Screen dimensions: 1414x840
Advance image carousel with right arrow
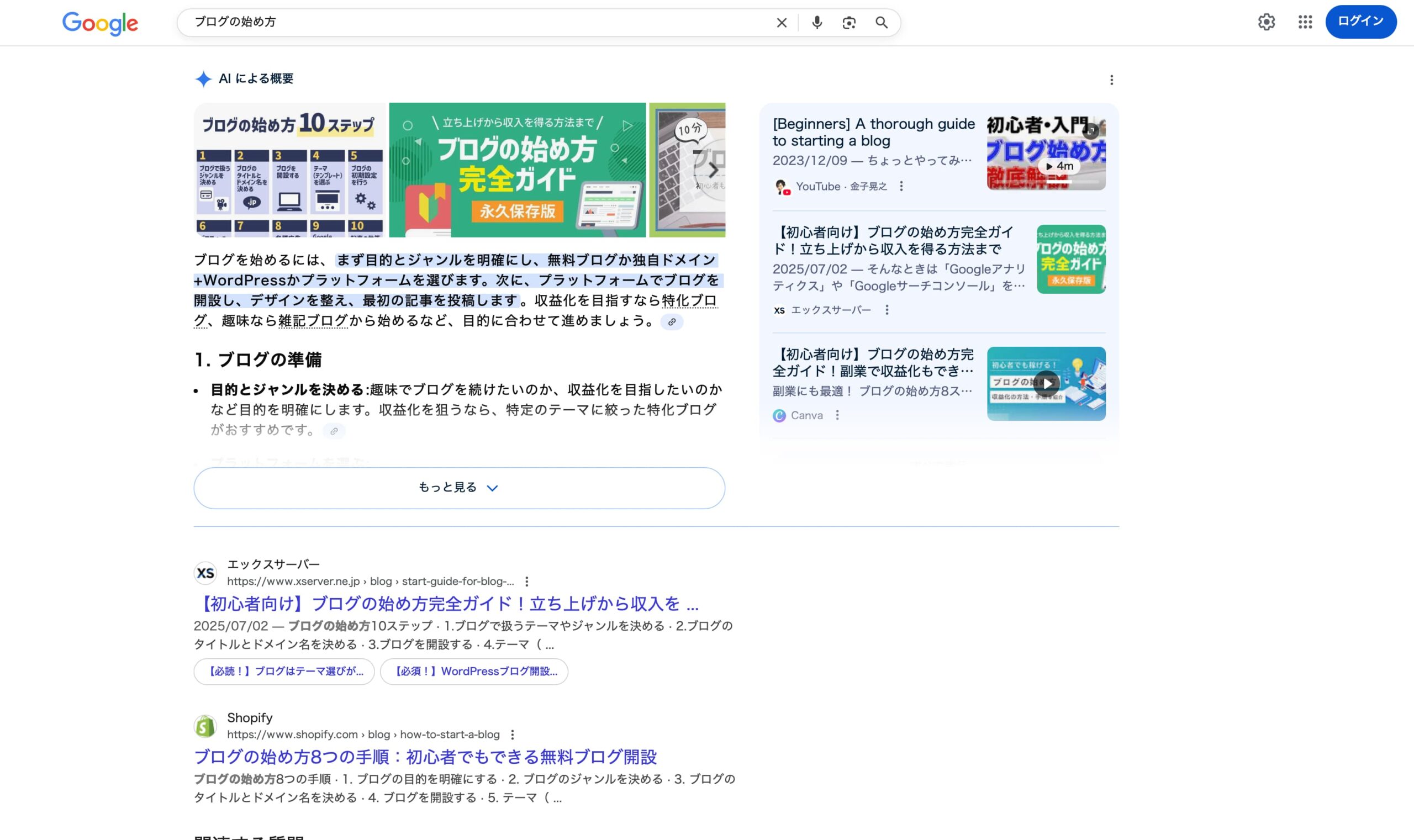point(713,170)
